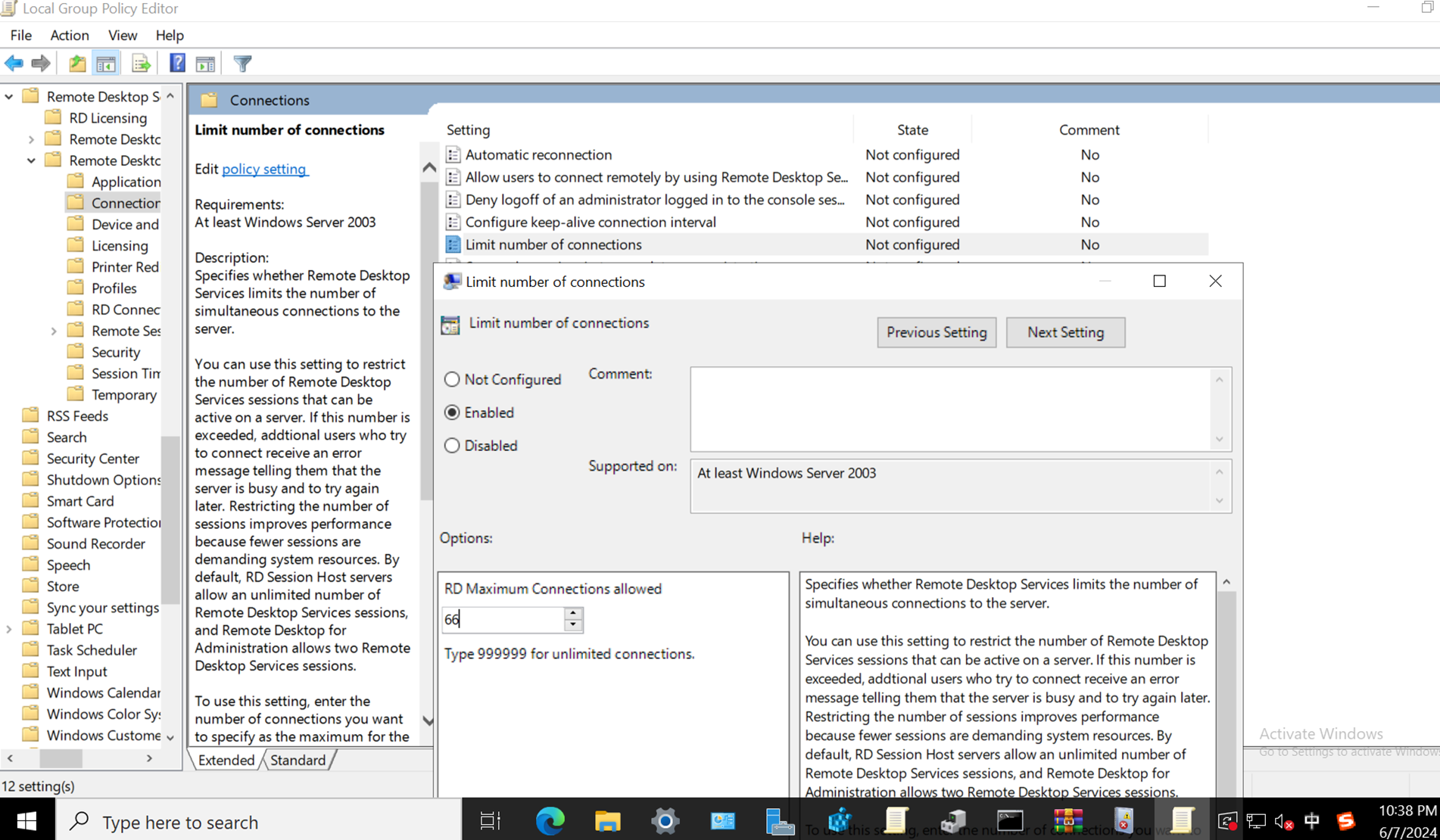Click the State column header
Image resolution: width=1440 pixels, height=840 pixels.
pos(912,130)
